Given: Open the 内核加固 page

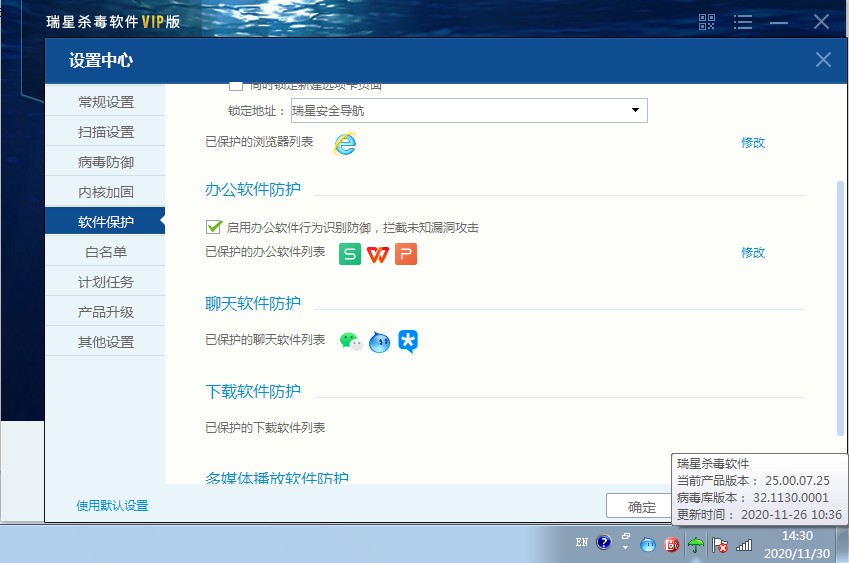Looking at the screenshot, I should (105, 192).
